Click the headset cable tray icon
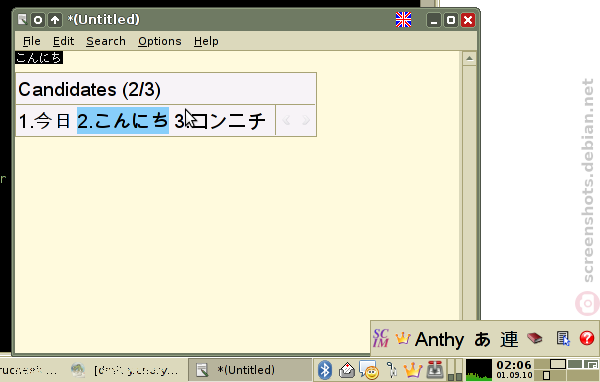Image resolution: width=600 pixels, height=382 pixels. tap(391, 370)
